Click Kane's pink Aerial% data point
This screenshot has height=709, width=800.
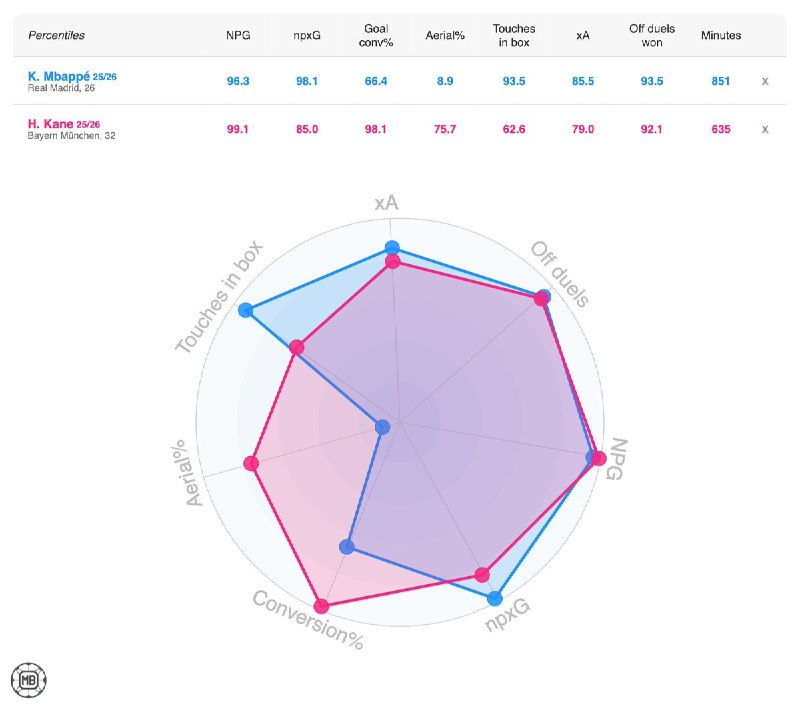tap(251, 463)
